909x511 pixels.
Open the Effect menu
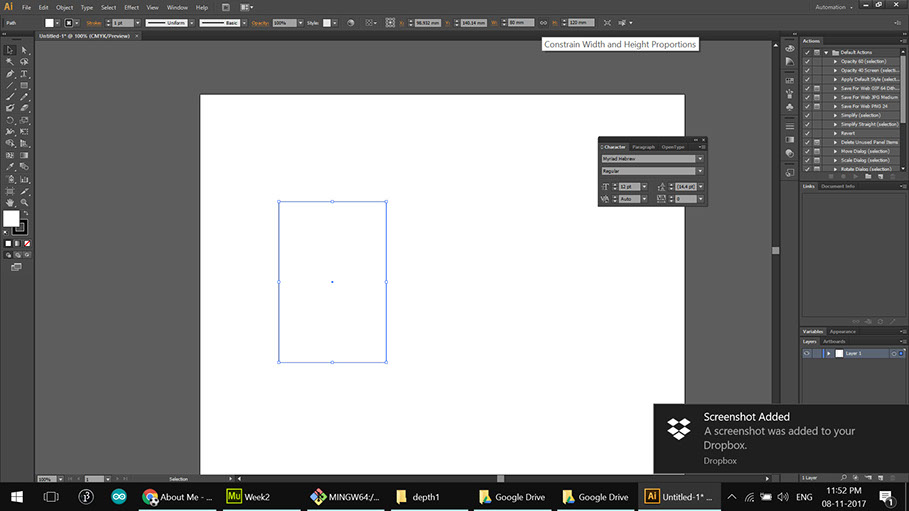pyautogui.click(x=131, y=7)
